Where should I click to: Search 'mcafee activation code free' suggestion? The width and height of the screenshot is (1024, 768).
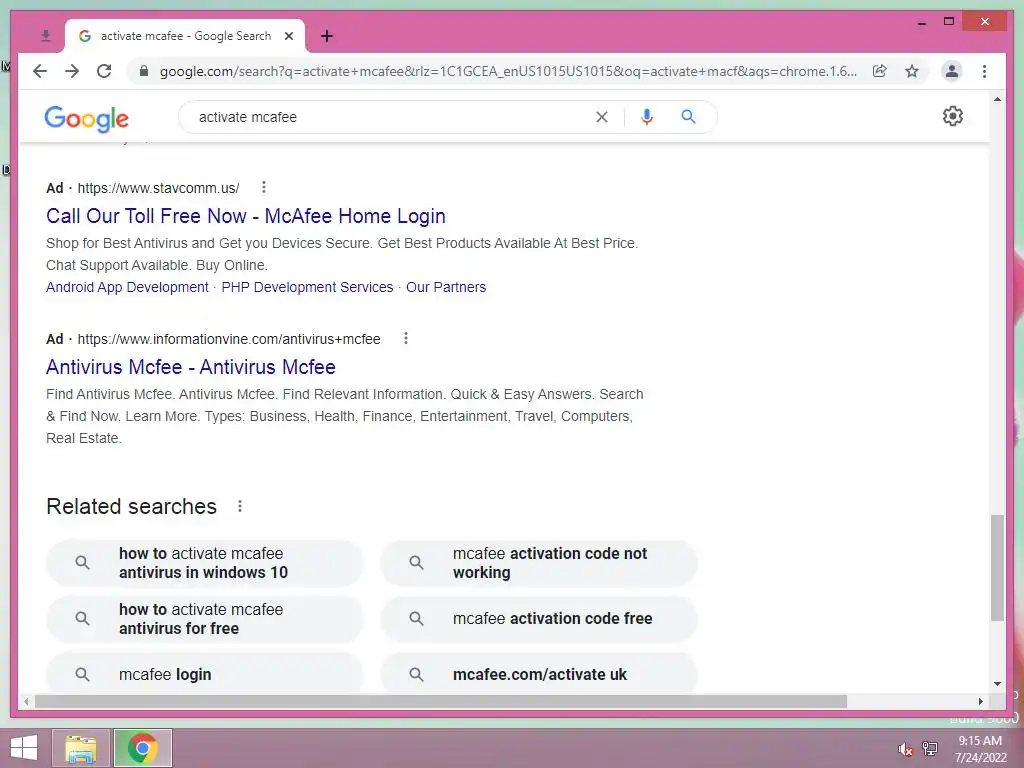539,618
